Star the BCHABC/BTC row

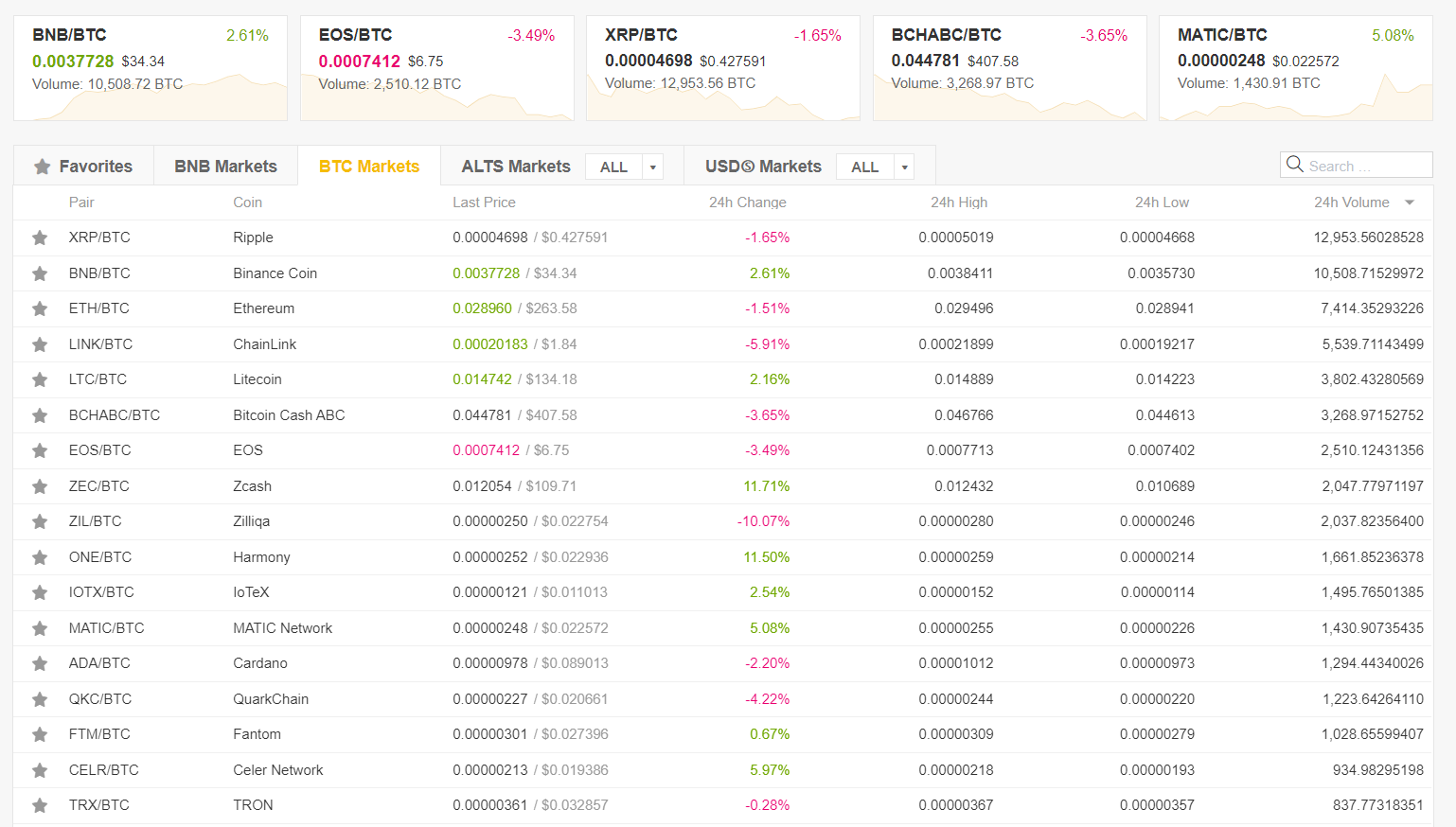point(40,415)
